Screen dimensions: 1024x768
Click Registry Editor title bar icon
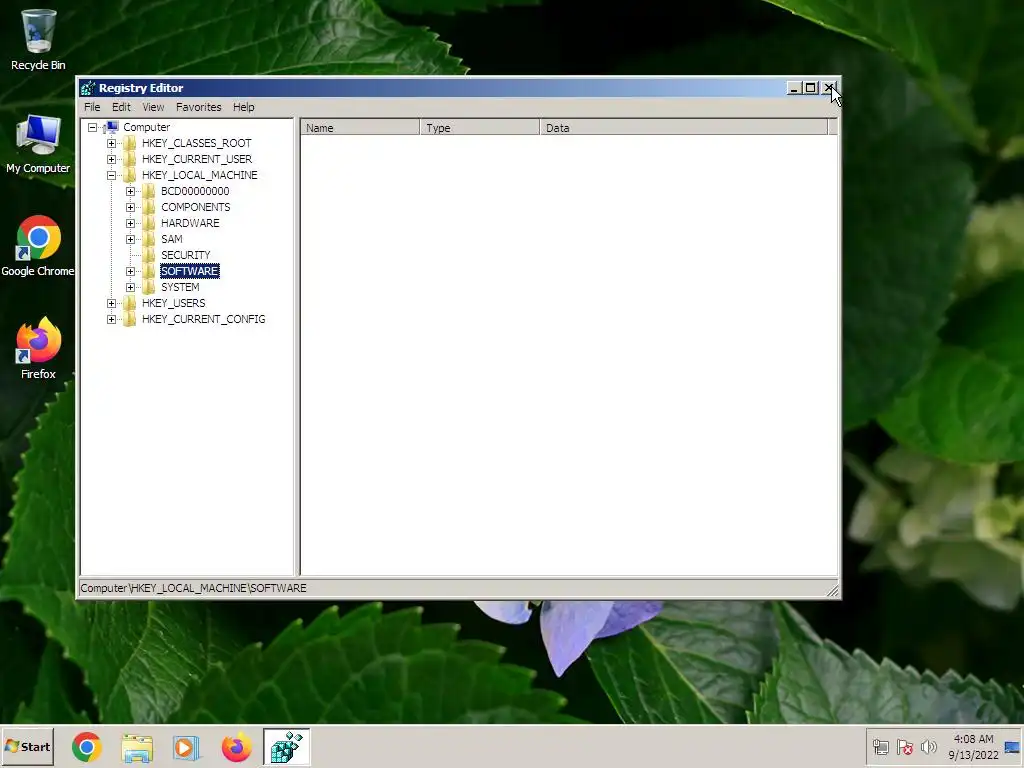pos(88,88)
